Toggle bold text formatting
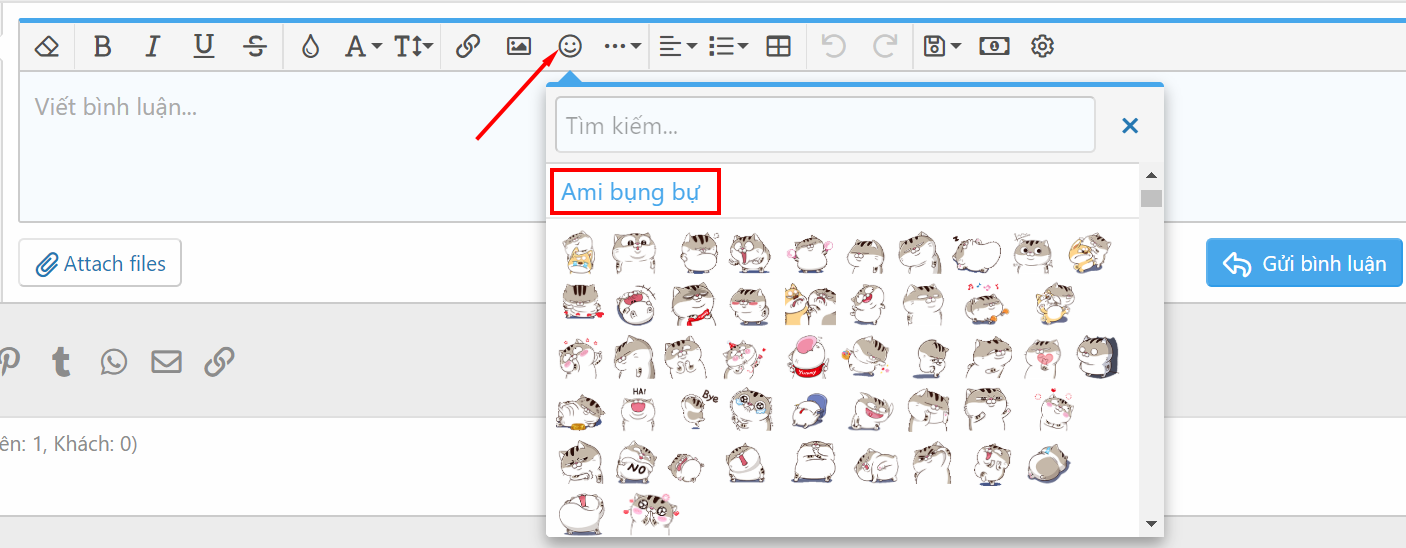 pyautogui.click(x=102, y=46)
